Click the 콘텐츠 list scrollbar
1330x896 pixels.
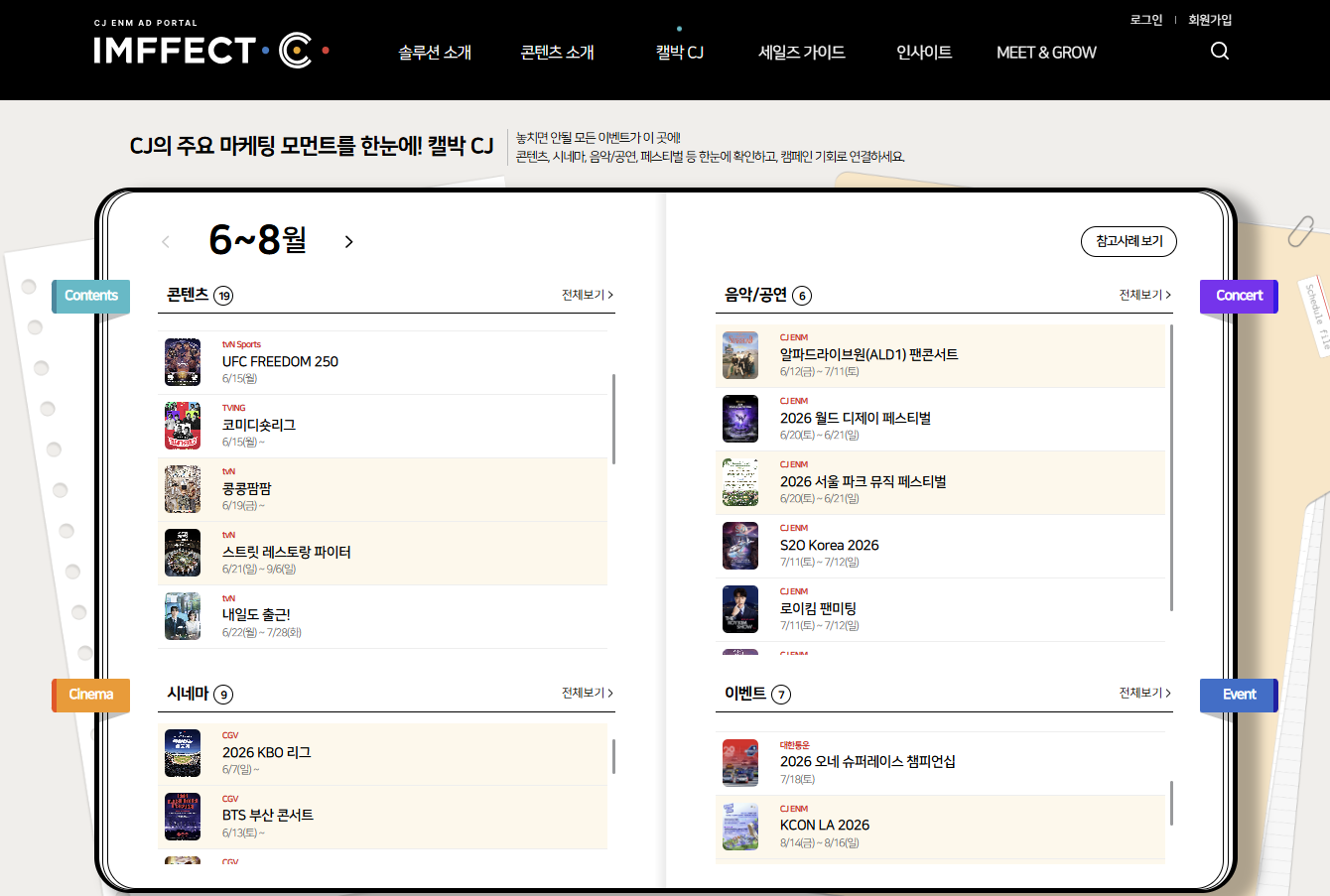point(614,419)
